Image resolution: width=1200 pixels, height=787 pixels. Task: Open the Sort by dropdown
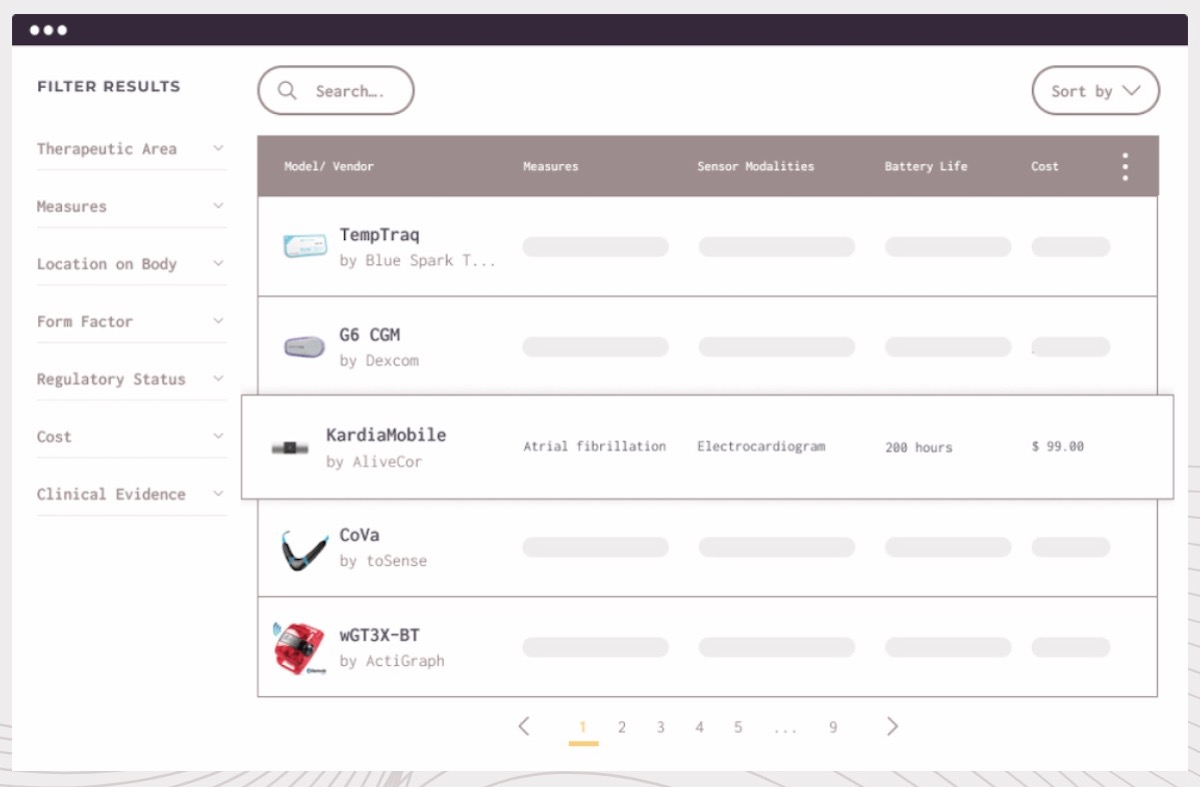pyautogui.click(x=1095, y=91)
